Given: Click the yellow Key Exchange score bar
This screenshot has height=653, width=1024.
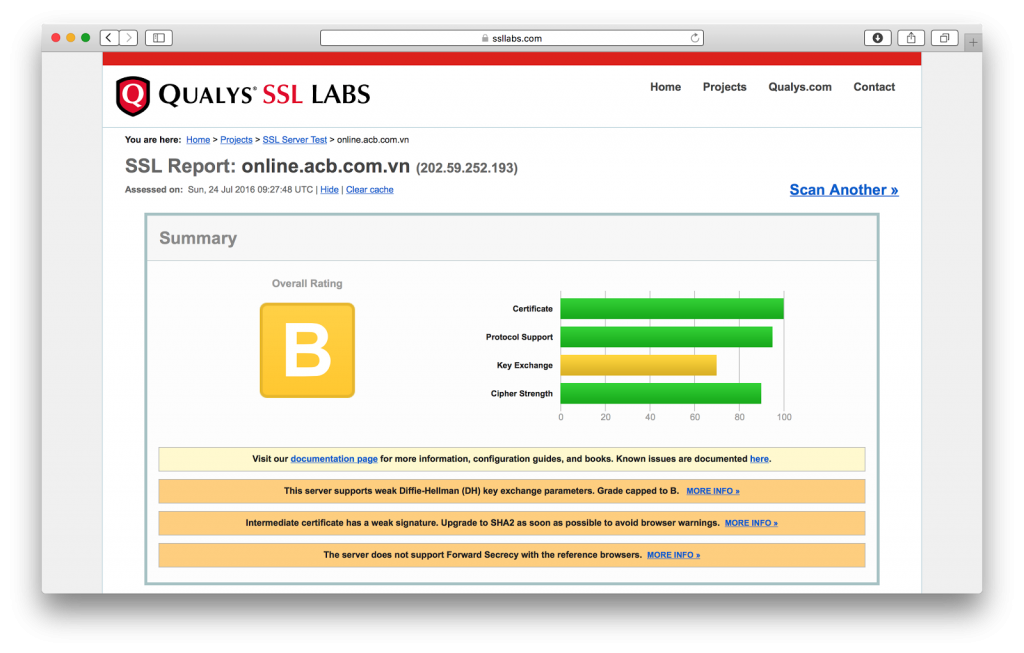Looking at the screenshot, I should click(x=638, y=365).
